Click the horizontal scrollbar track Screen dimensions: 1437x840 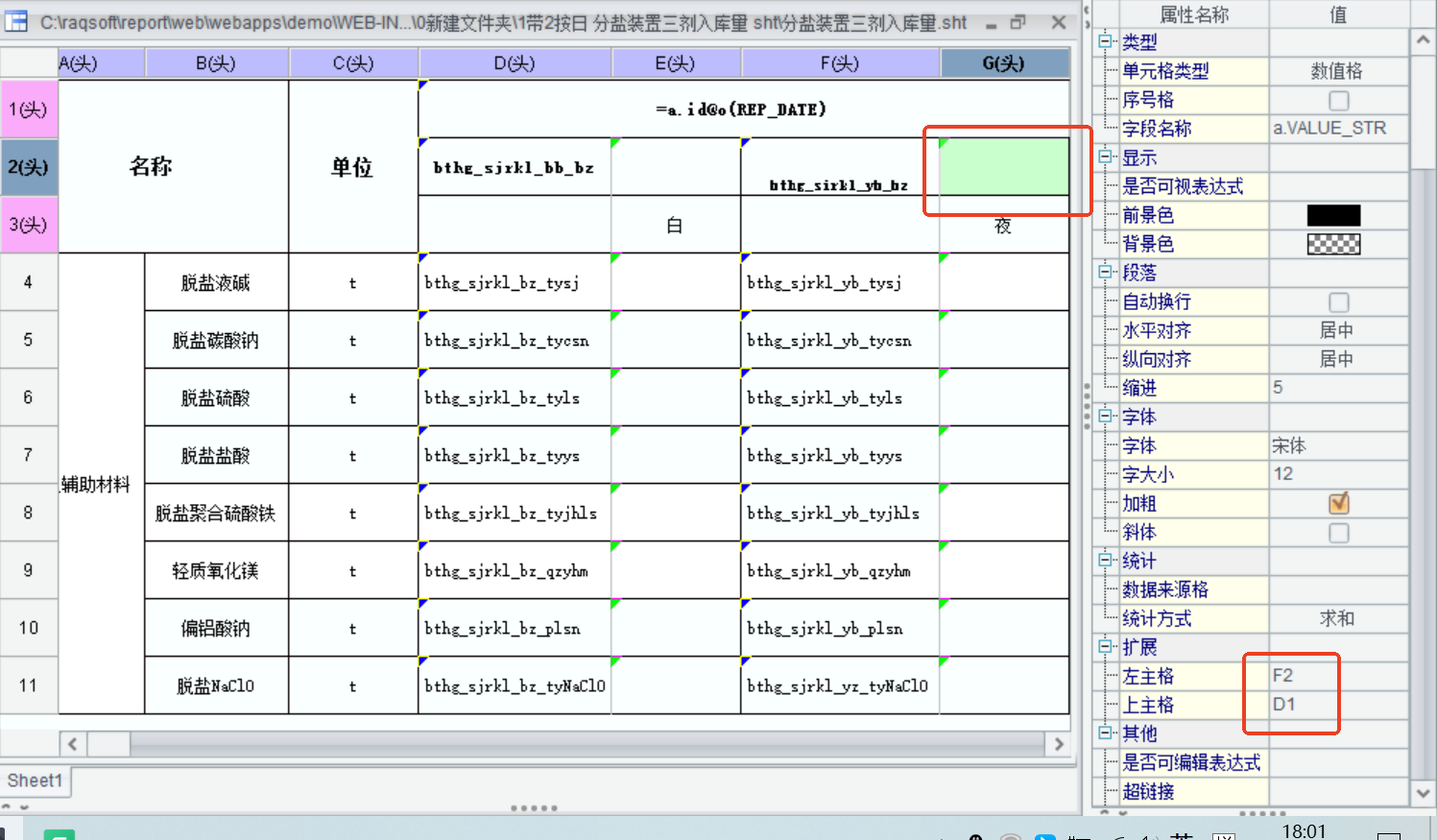587,744
